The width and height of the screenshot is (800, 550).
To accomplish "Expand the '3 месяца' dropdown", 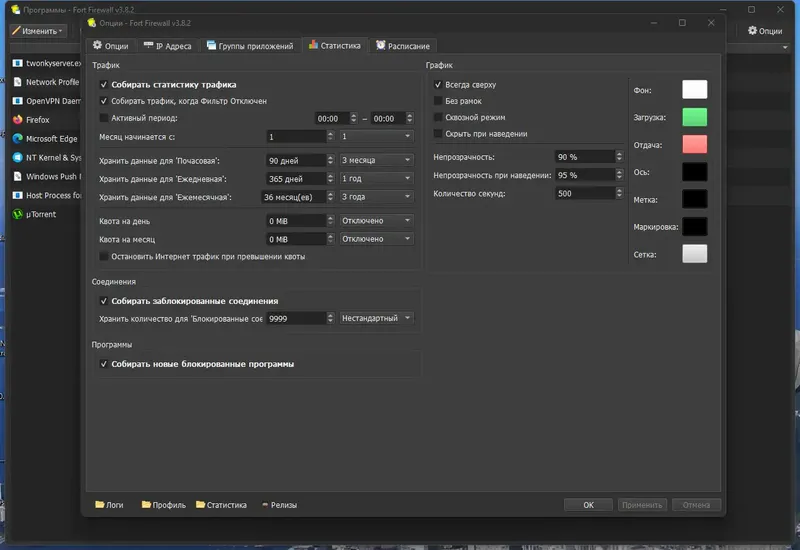I will point(376,160).
